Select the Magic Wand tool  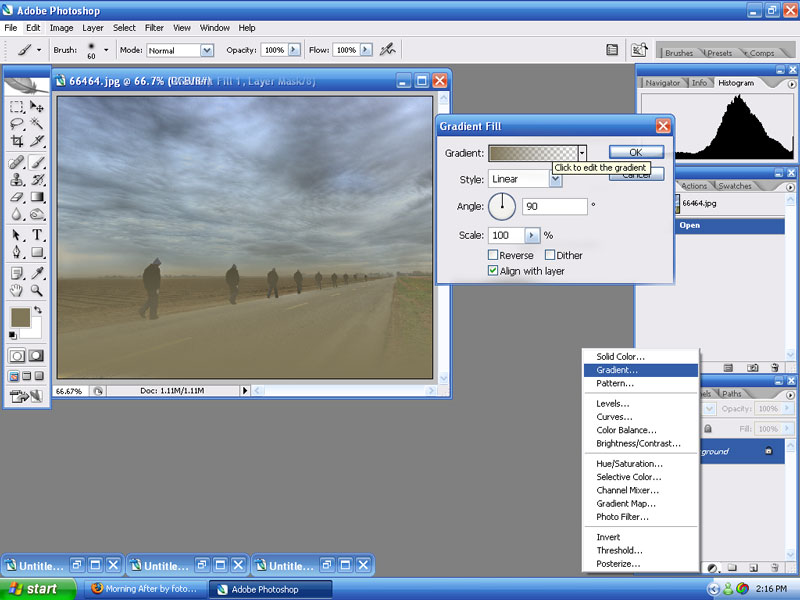coord(37,123)
